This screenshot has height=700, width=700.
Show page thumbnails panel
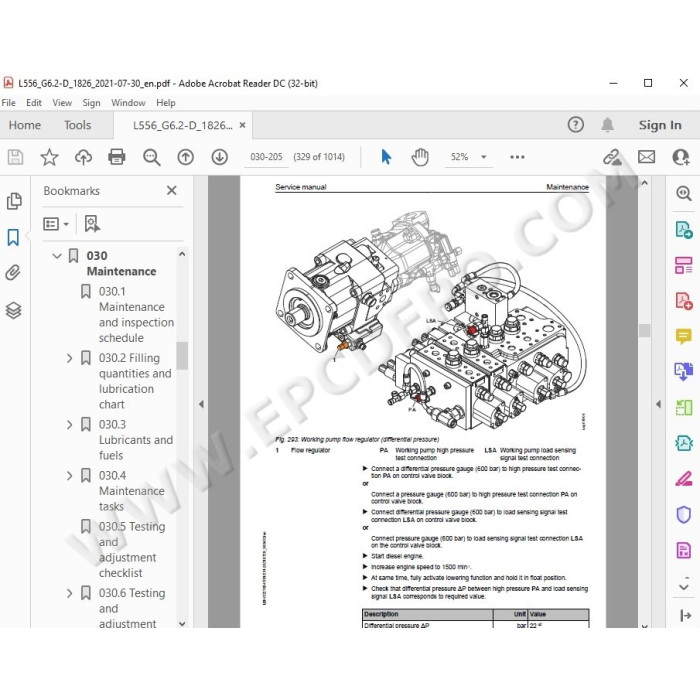click(14, 201)
